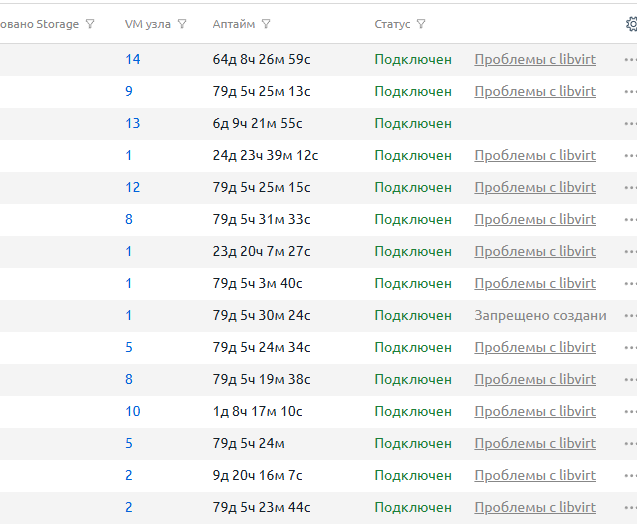Open VM count link 12
Image resolution: width=637 pixels, height=524 pixels.
coord(133,188)
